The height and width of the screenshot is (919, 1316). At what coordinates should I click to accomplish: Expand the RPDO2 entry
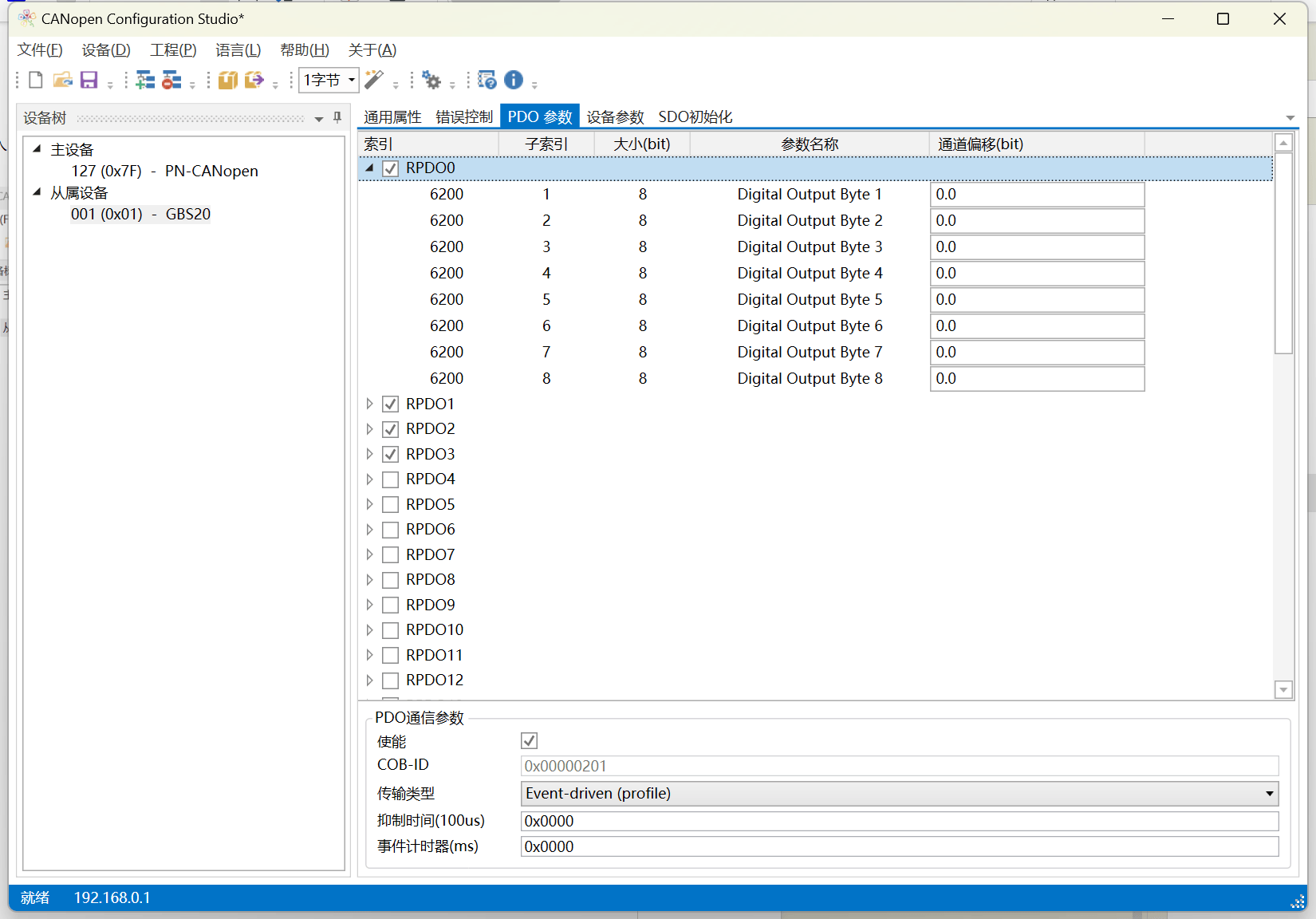point(369,429)
